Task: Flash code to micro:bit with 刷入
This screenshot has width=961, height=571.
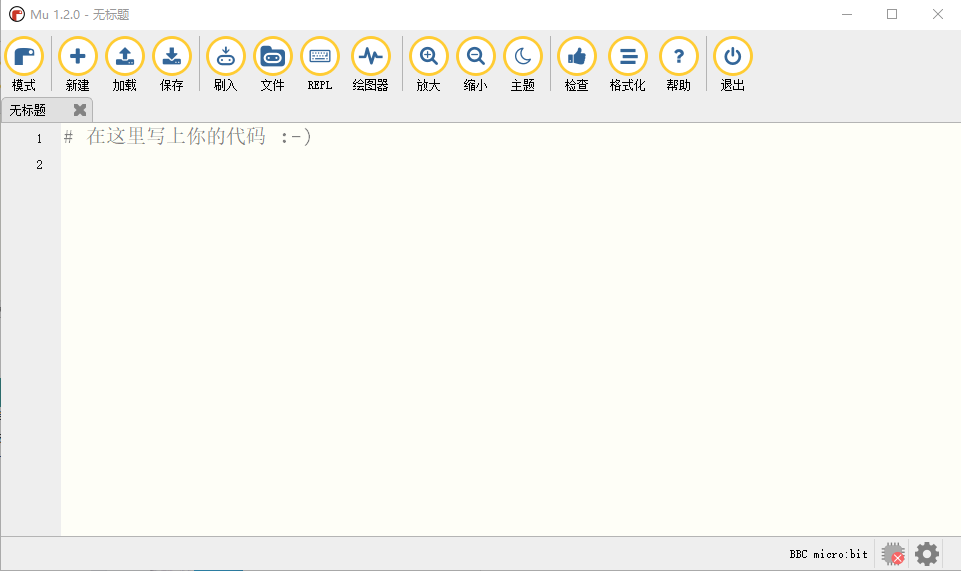Action: 226,64
